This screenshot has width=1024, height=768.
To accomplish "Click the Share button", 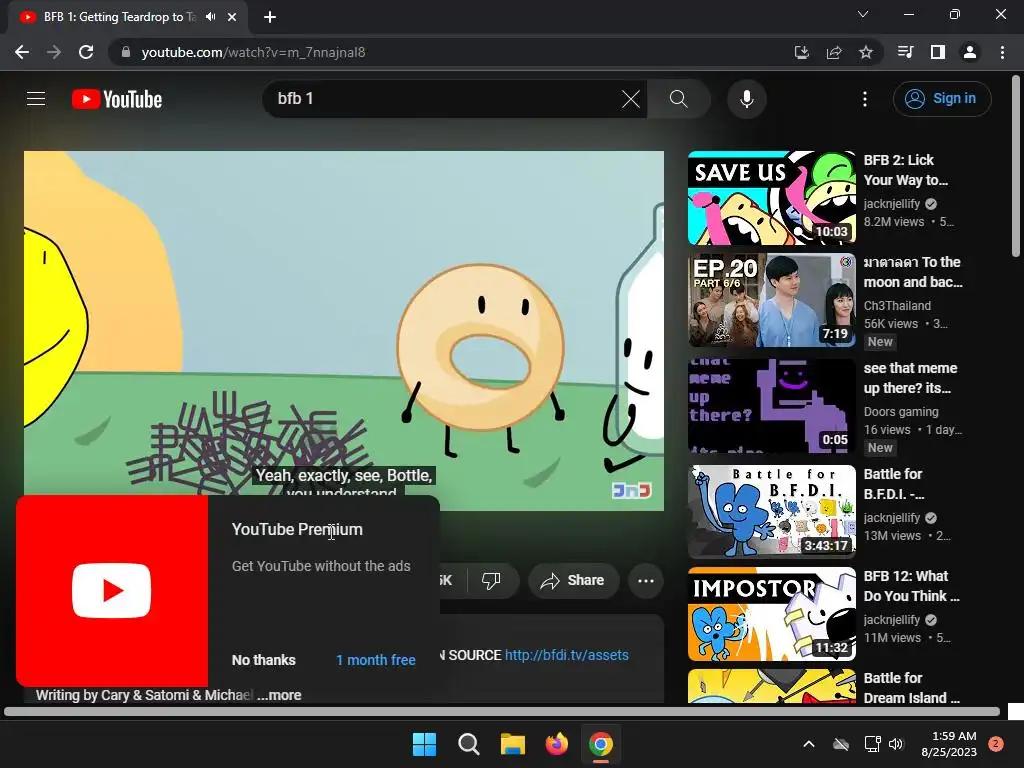I will tap(573, 581).
